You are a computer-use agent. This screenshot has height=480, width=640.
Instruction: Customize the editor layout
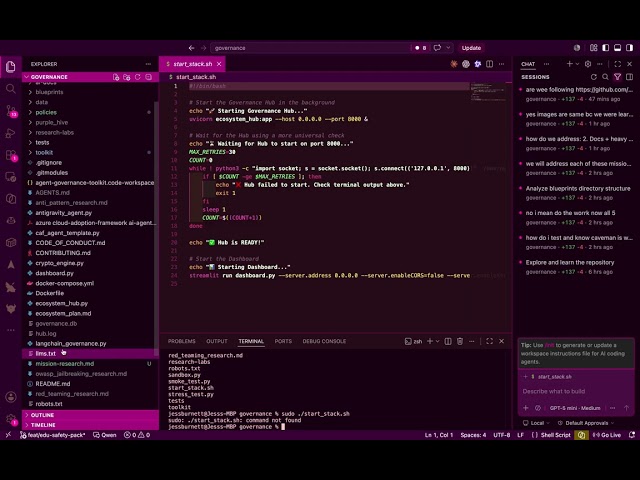tap(593, 48)
